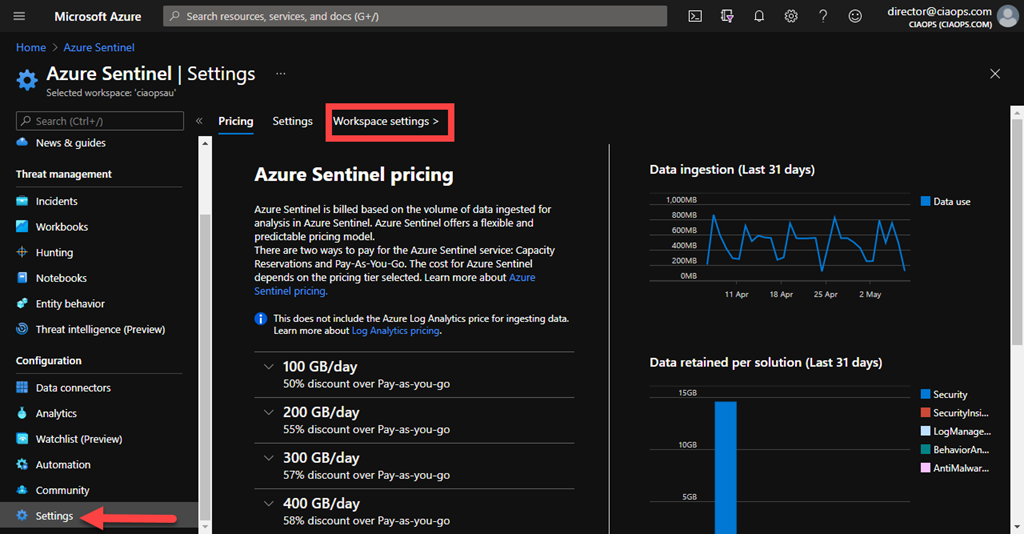Open the directory and subscription filter icon
This screenshot has height=534, width=1024.
pyautogui.click(x=727, y=16)
